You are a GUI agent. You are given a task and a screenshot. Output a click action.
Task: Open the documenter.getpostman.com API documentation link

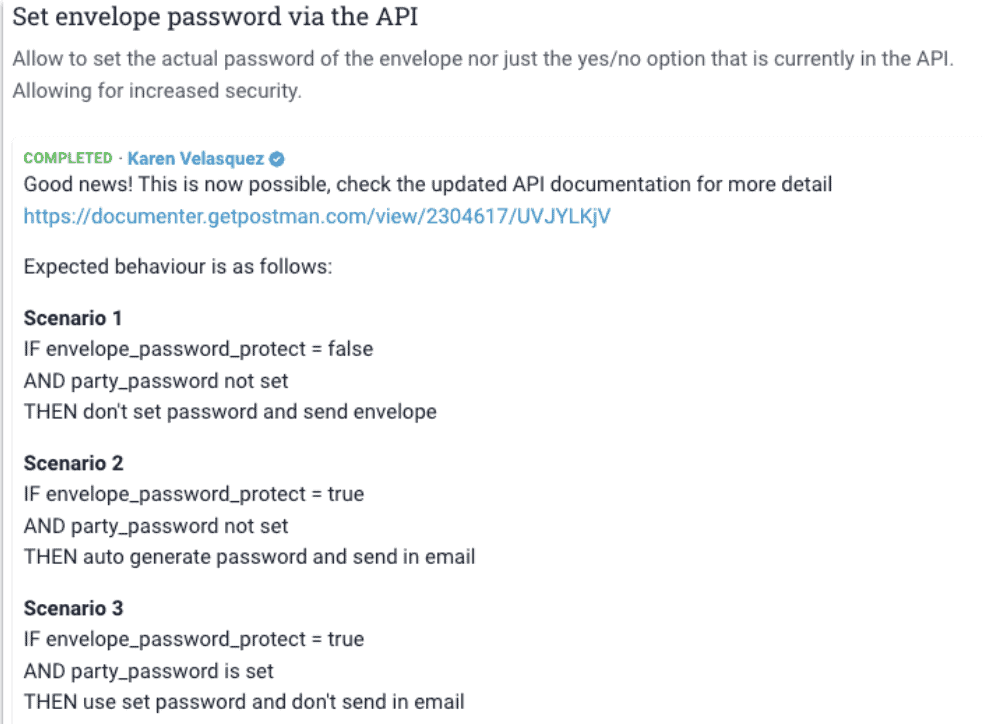click(x=317, y=216)
